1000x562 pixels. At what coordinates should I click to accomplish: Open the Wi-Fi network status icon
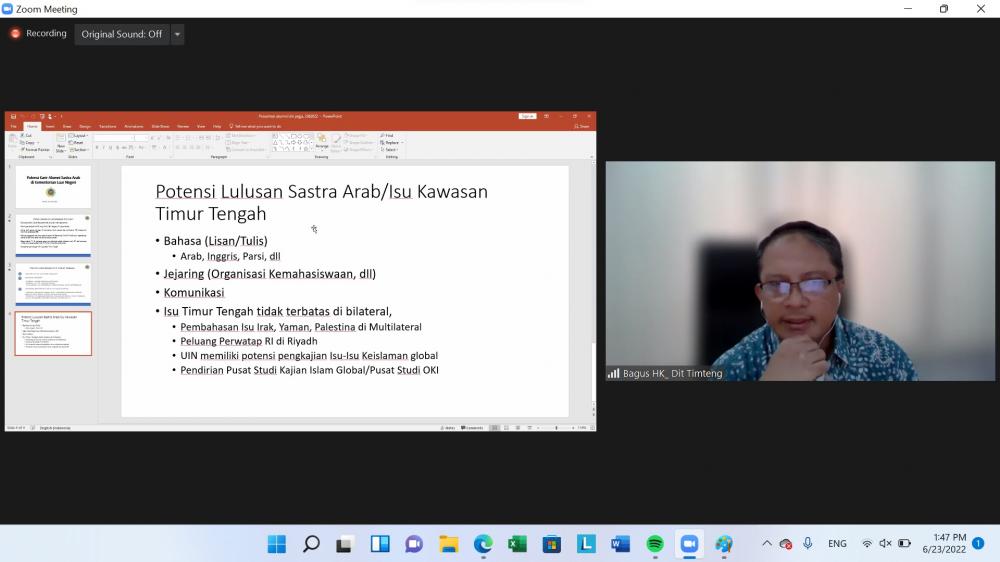coord(867,544)
